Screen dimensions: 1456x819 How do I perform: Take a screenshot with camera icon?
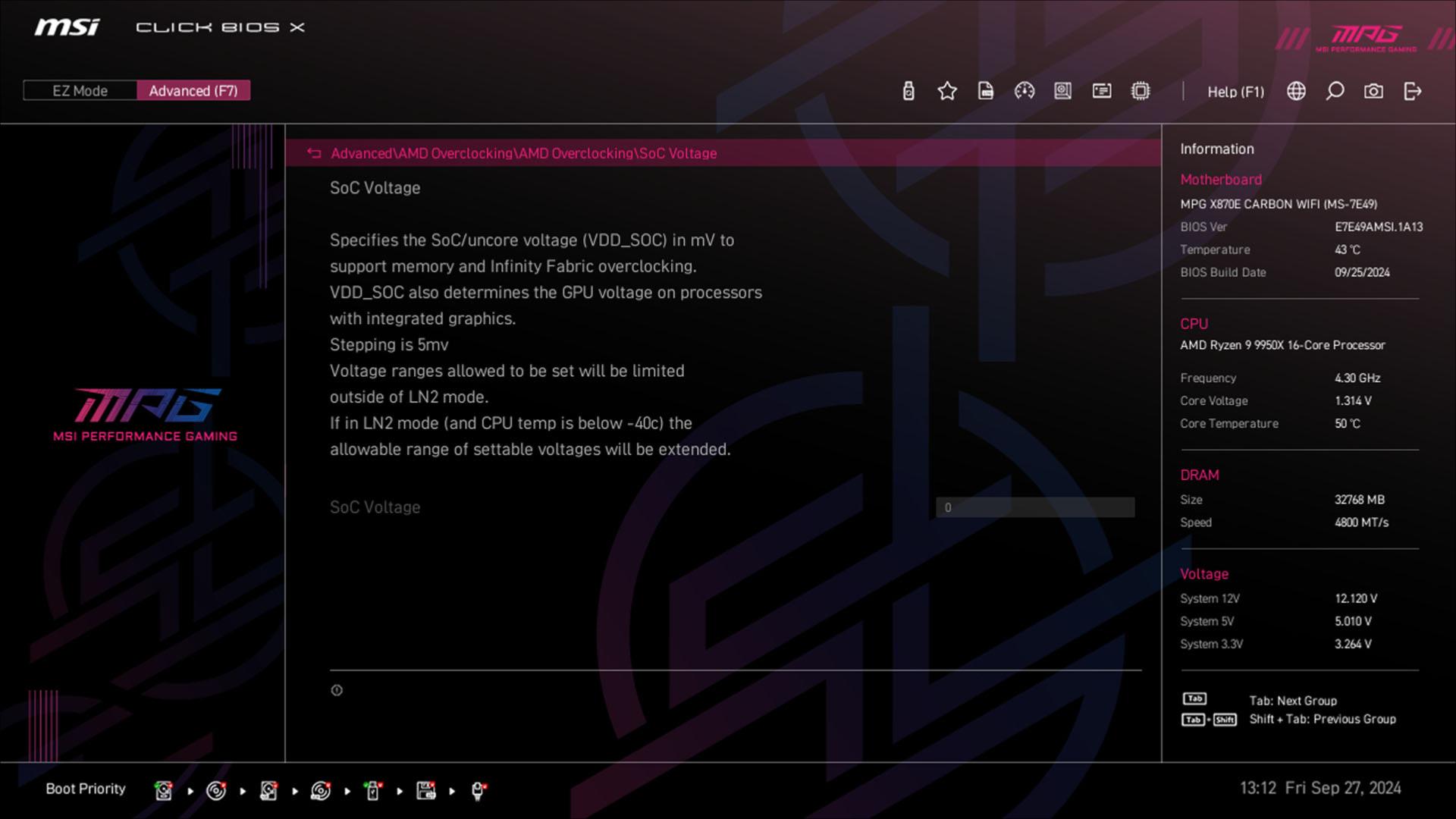pyautogui.click(x=1373, y=91)
